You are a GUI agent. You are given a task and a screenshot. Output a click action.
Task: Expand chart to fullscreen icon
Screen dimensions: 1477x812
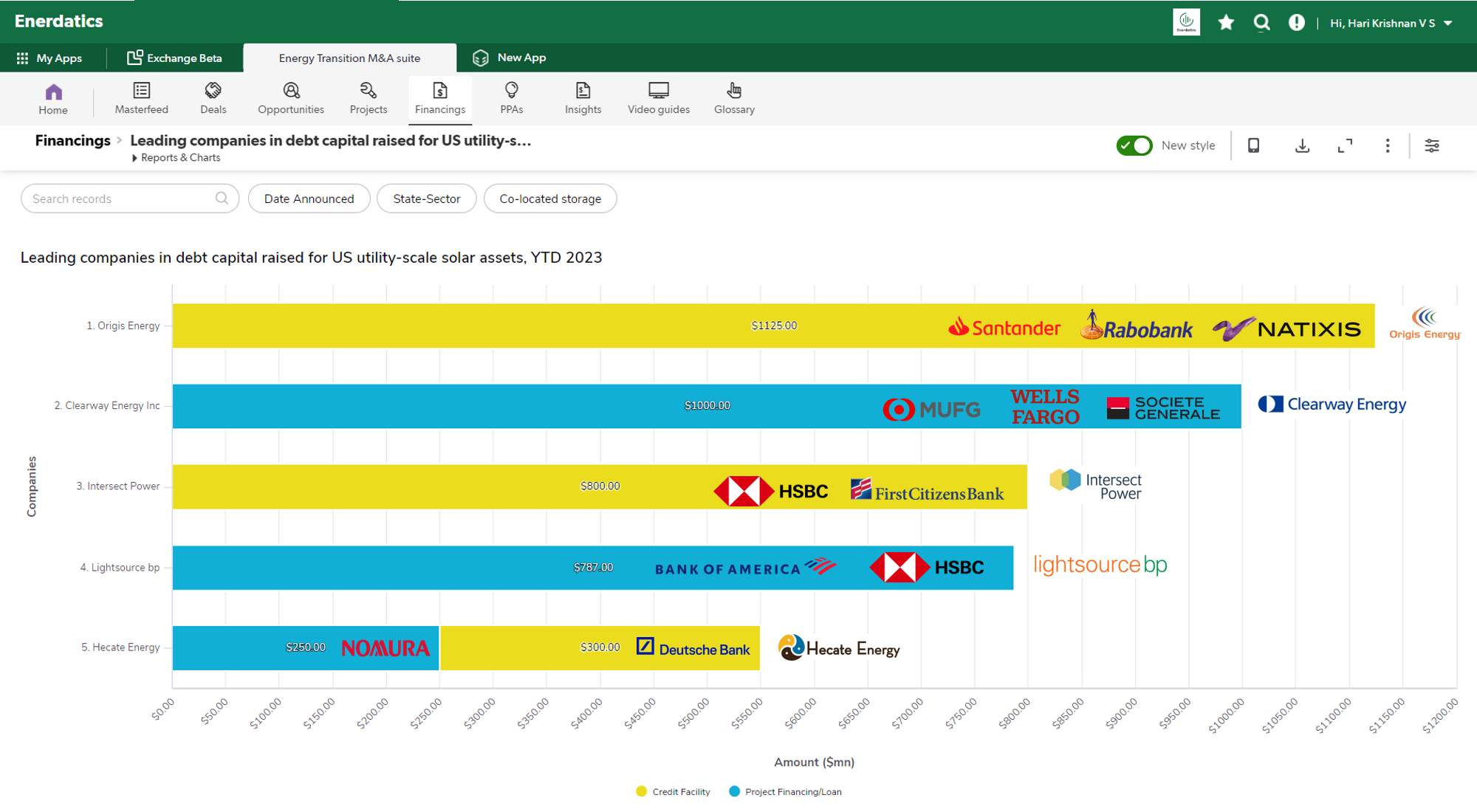pyautogui.click(x=1345, y=146)
